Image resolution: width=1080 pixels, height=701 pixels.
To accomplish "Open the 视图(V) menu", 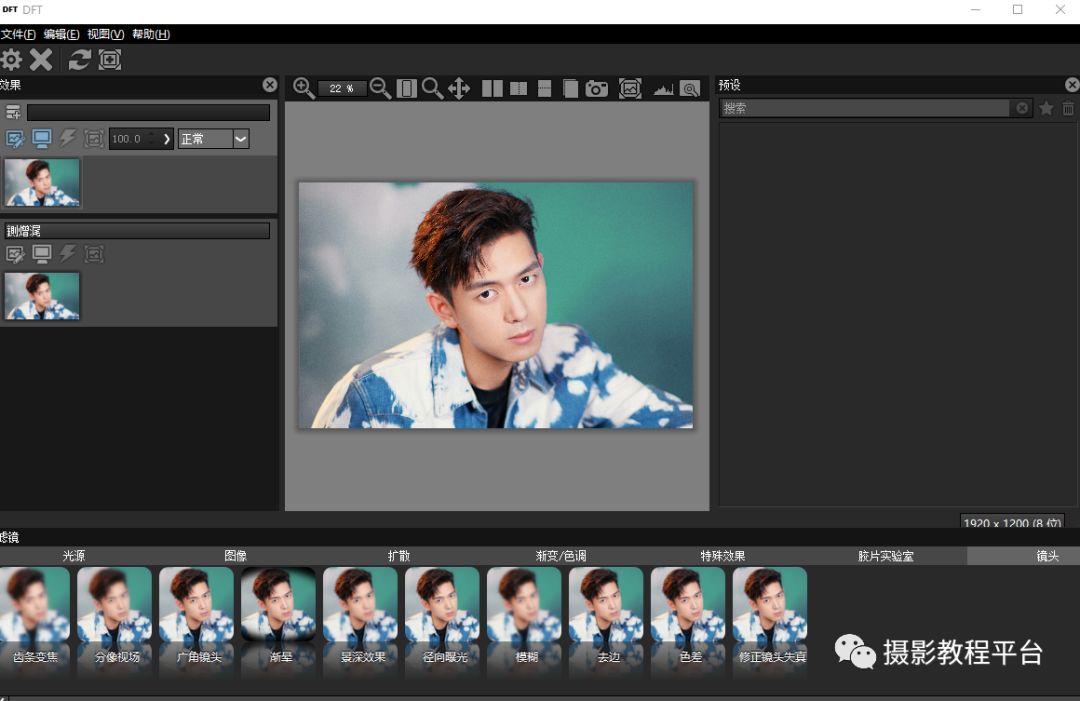I will 105,34.
